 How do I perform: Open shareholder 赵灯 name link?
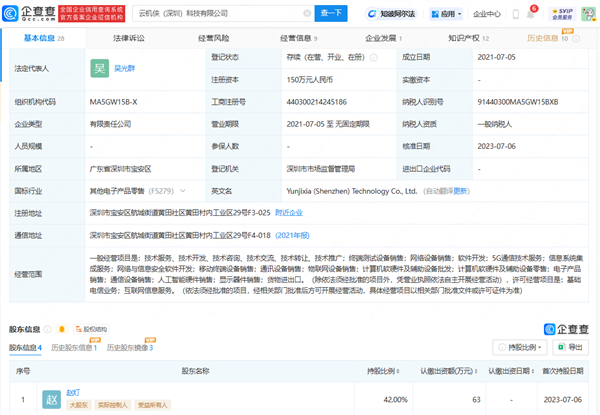point(73,392)
